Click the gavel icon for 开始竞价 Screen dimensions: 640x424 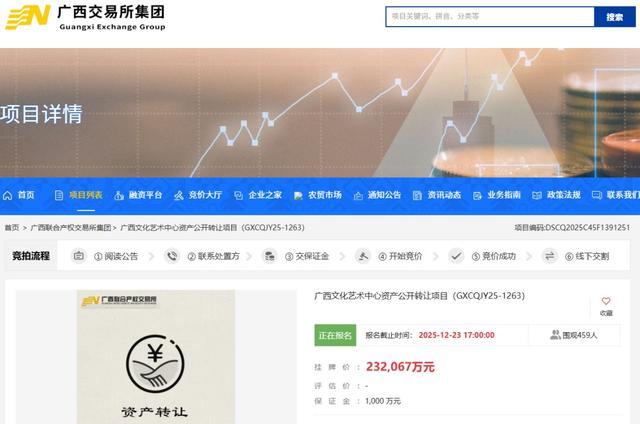tap(362, 256)
